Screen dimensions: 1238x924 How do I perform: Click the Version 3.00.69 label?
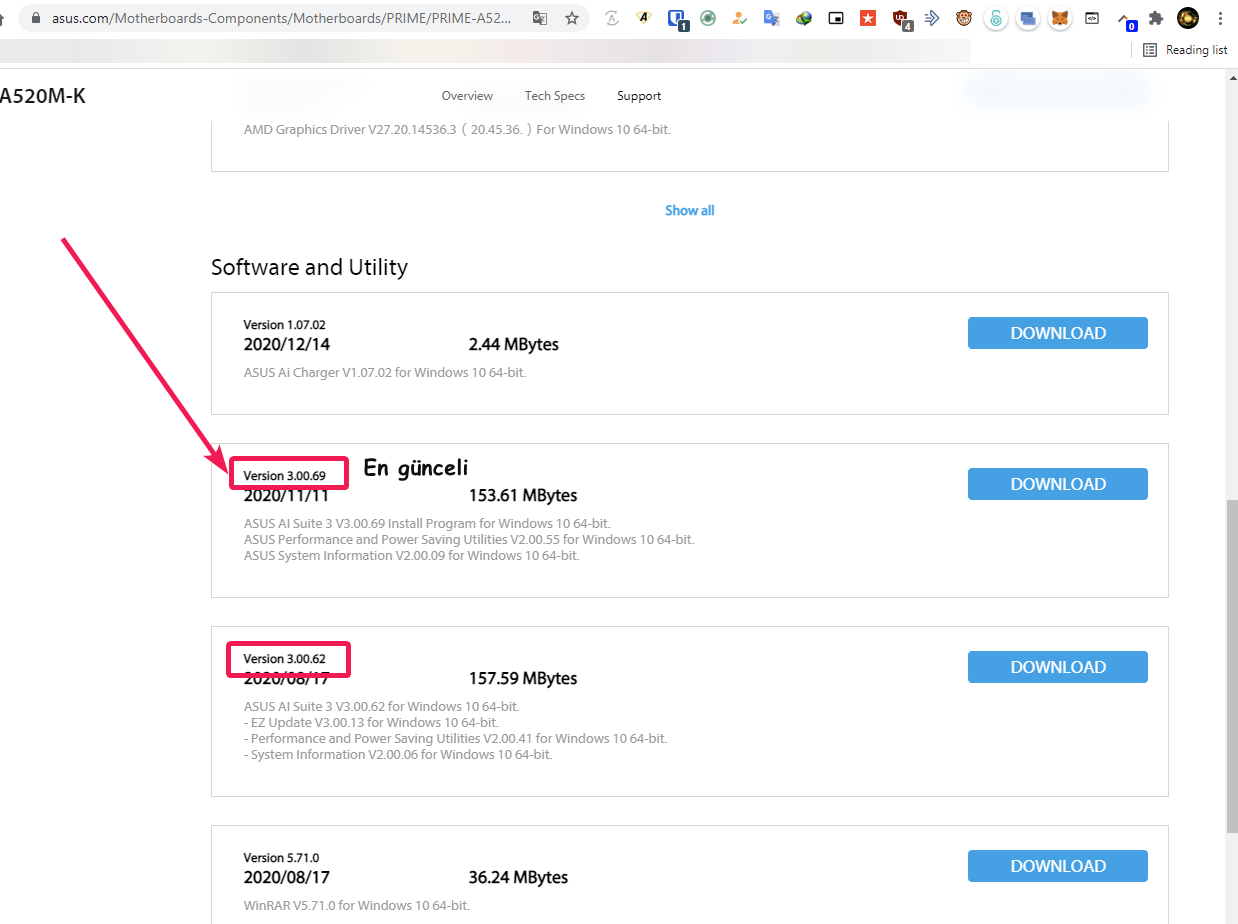click(x=285, y=476)
